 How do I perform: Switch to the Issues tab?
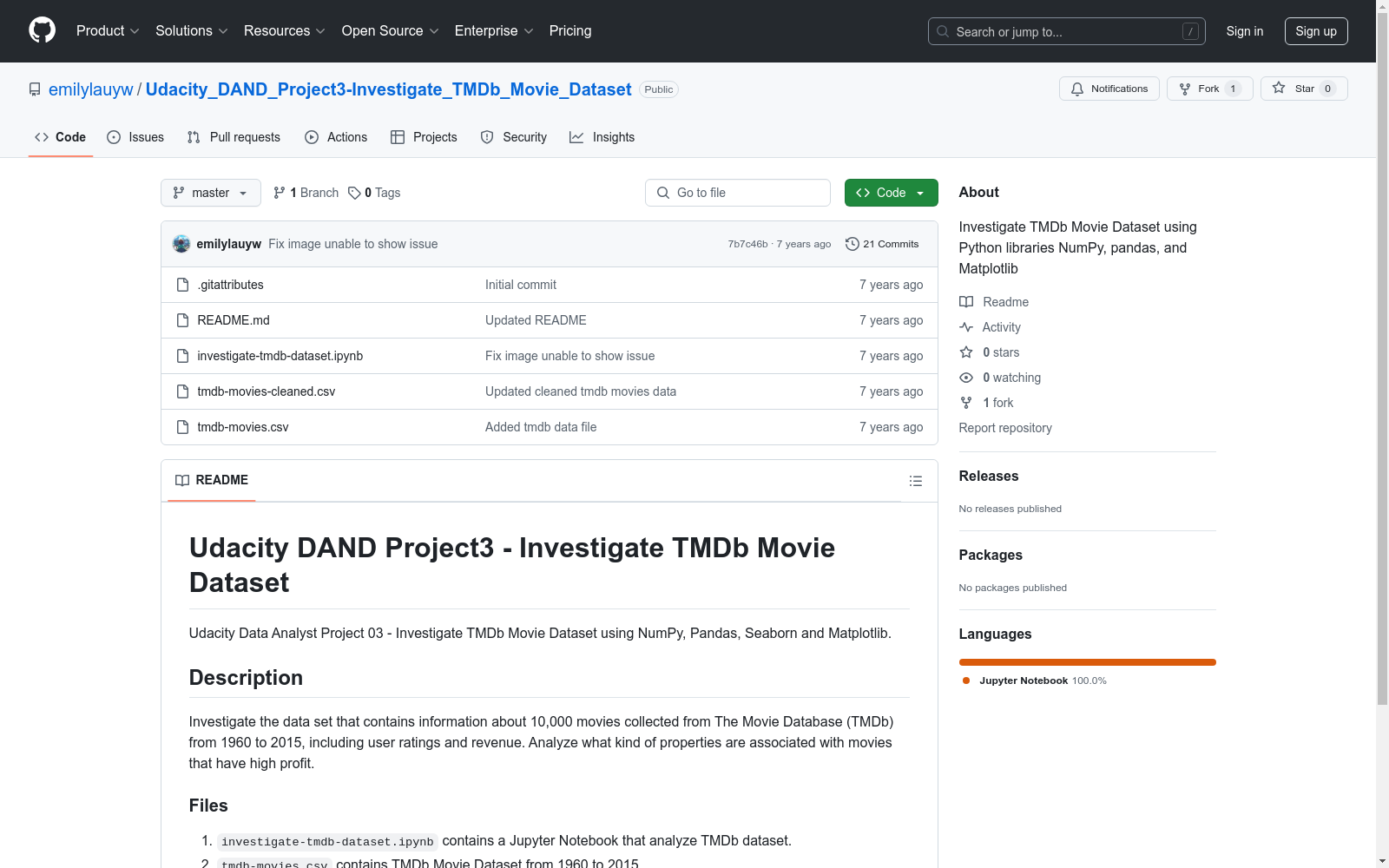click(x=135, y=137)
